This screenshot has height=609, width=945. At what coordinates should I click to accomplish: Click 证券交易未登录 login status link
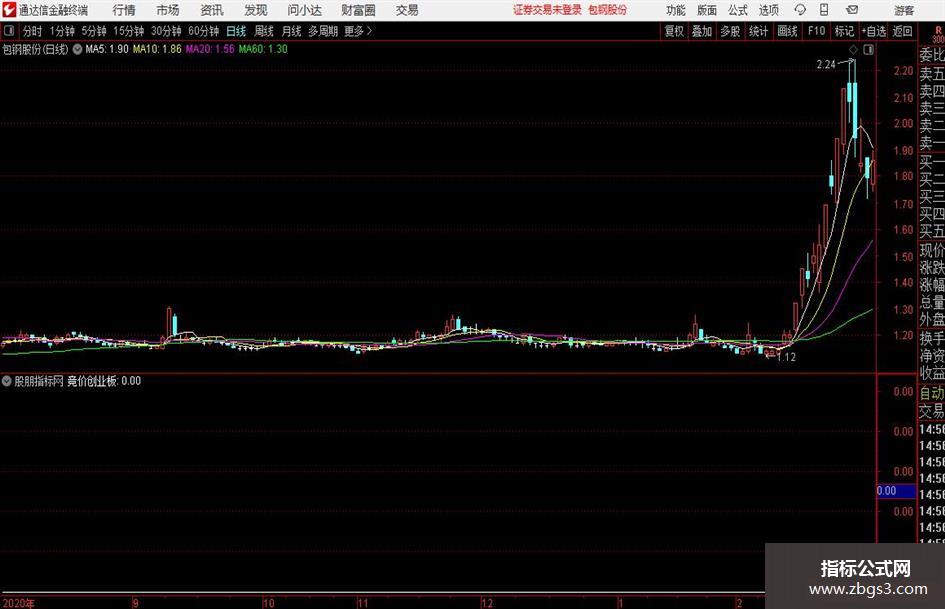(x=547, y=10)
